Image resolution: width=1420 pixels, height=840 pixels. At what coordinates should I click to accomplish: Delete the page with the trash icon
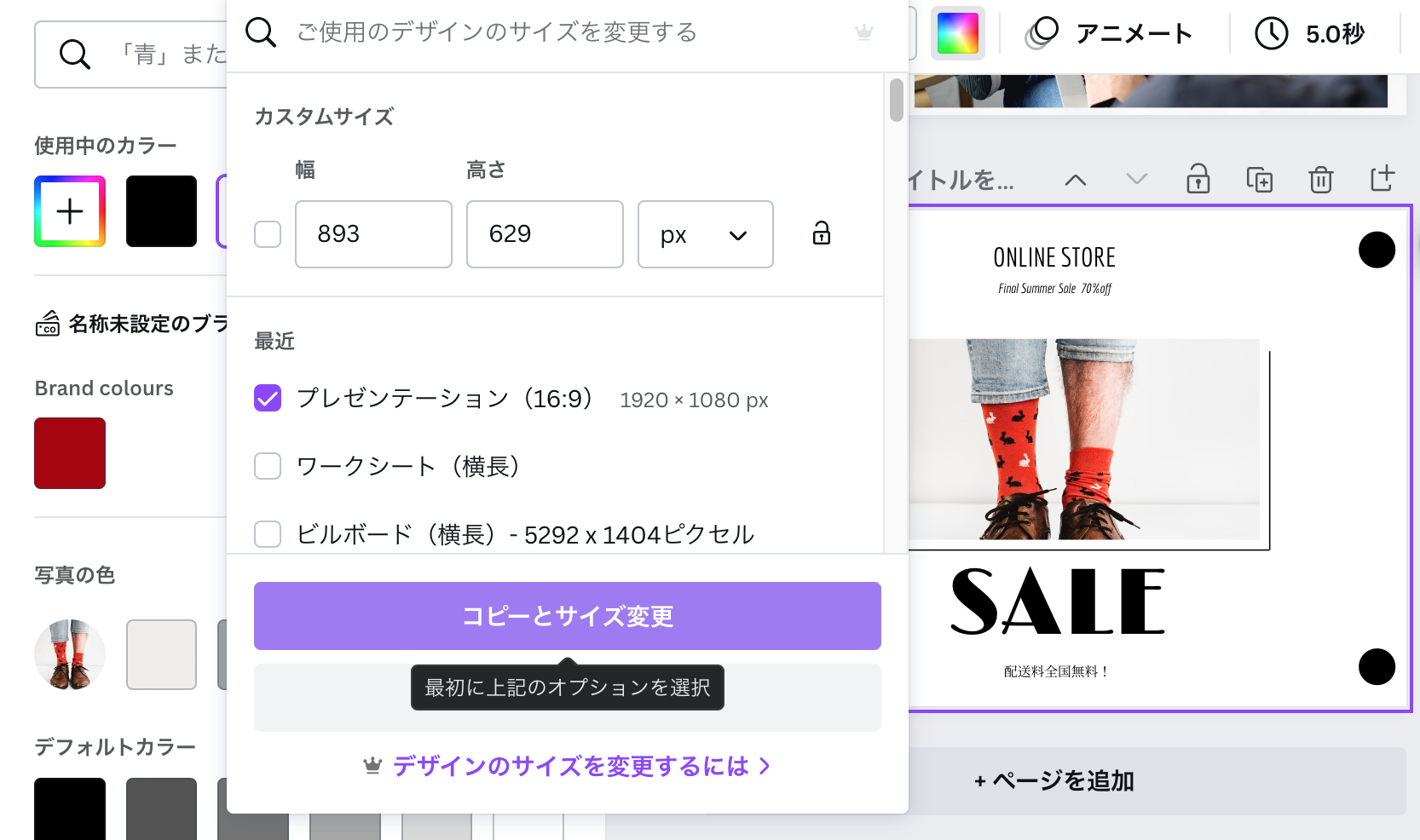(1321, 180)
